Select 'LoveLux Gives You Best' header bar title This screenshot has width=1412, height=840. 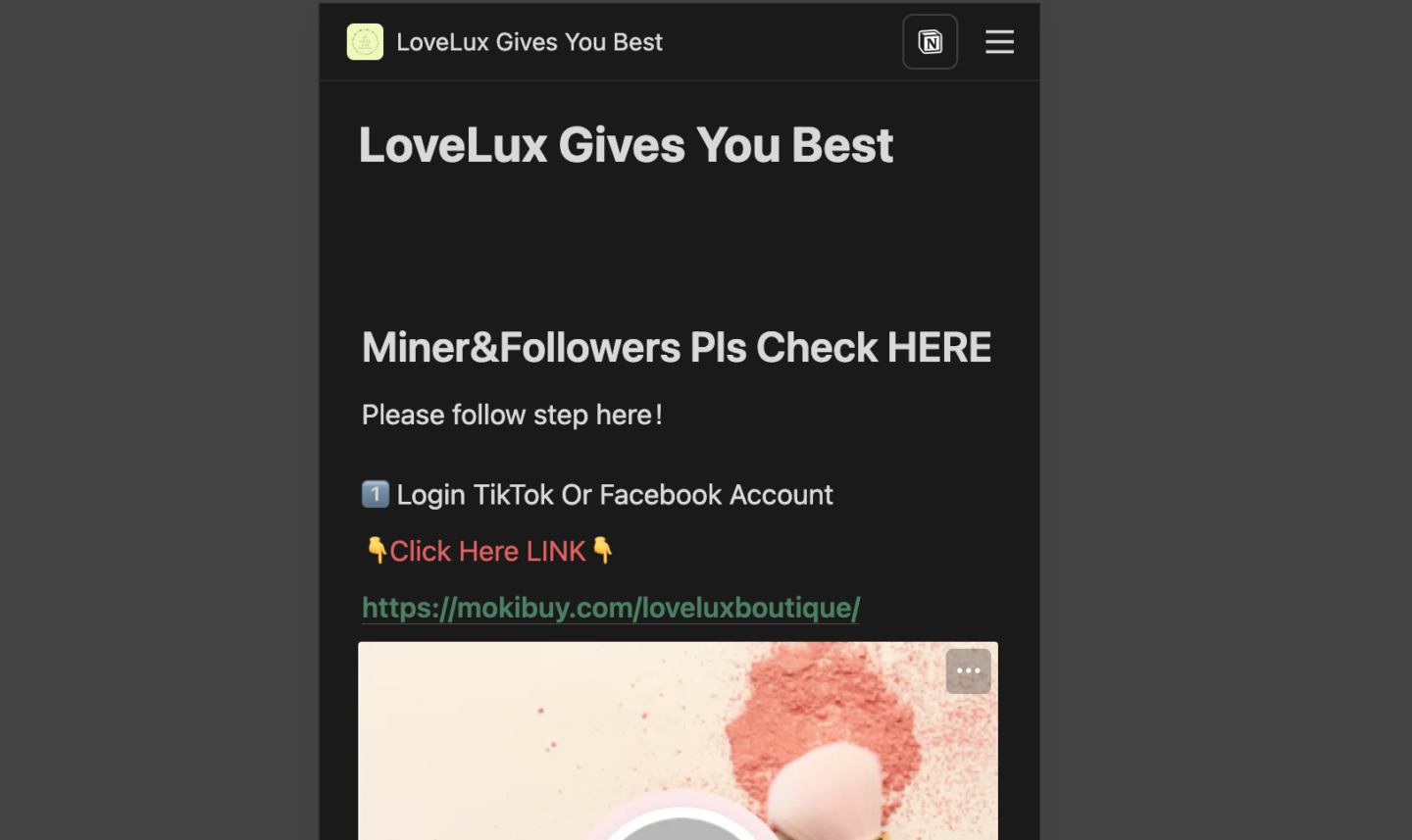pos(529,42)
